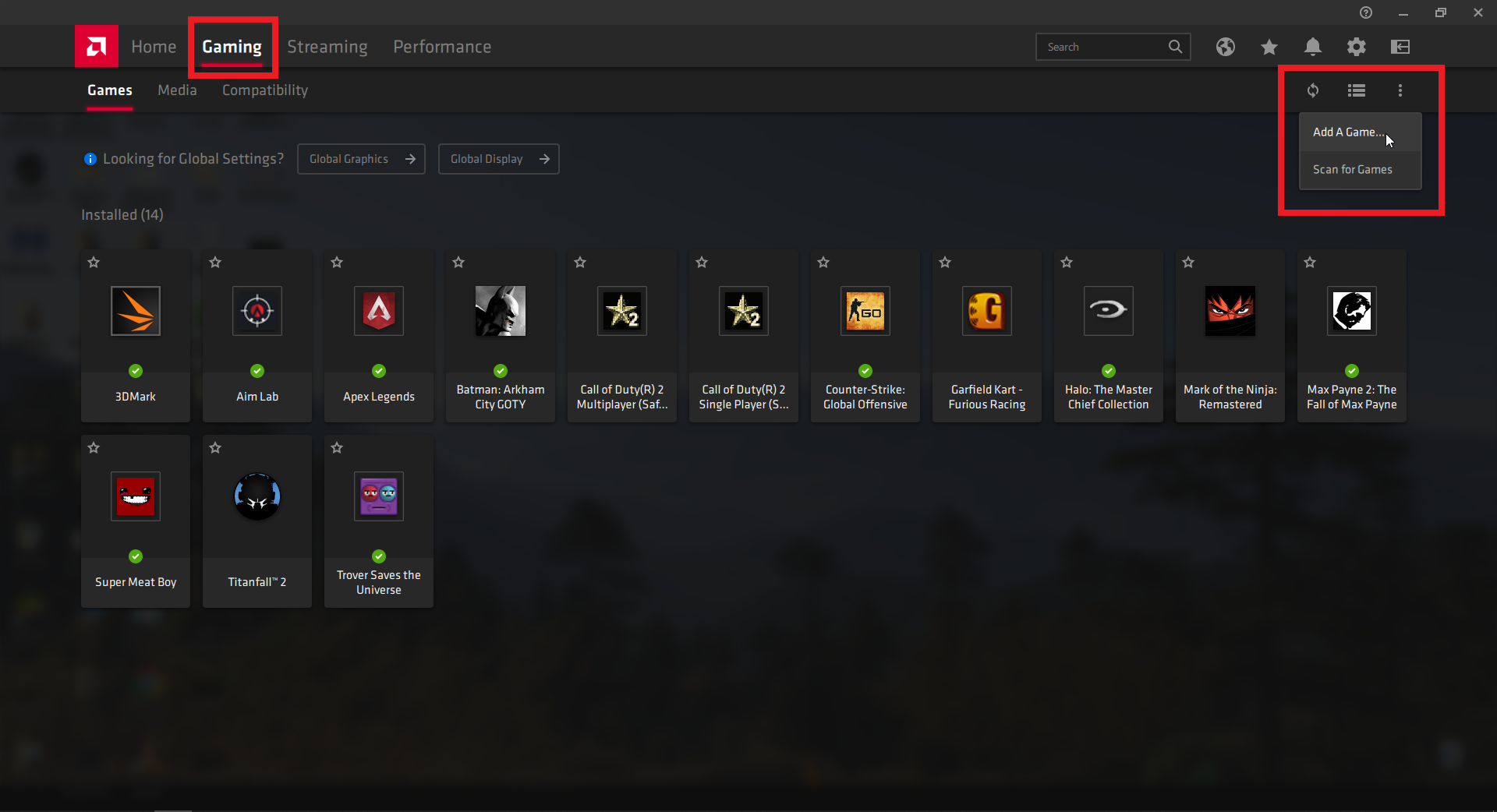The width and height of the screenshot is (1497, 812).
Task: Switch to list view icon
Action: 1357,90
